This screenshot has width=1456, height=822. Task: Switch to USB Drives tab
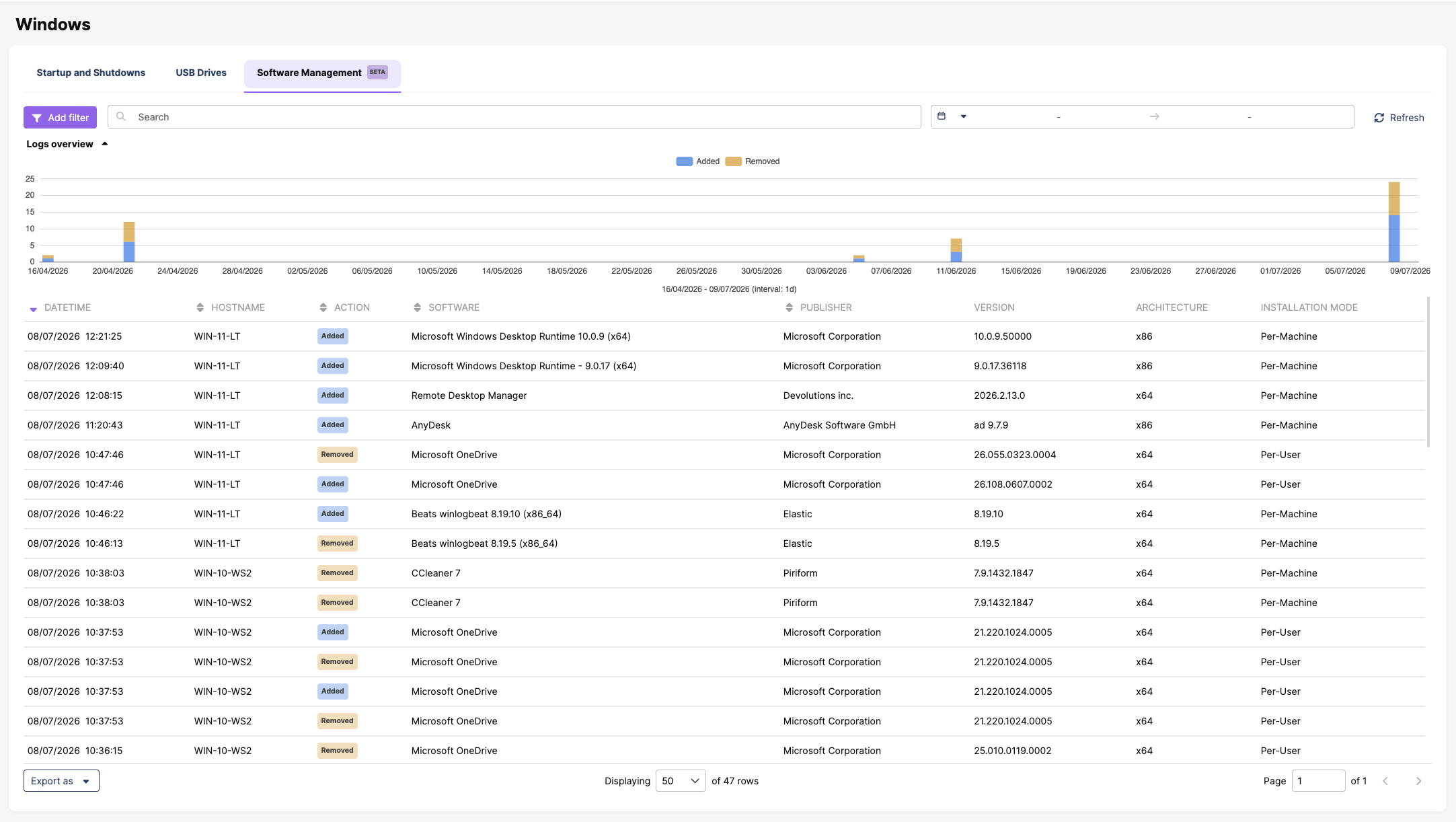pos(201,73)
